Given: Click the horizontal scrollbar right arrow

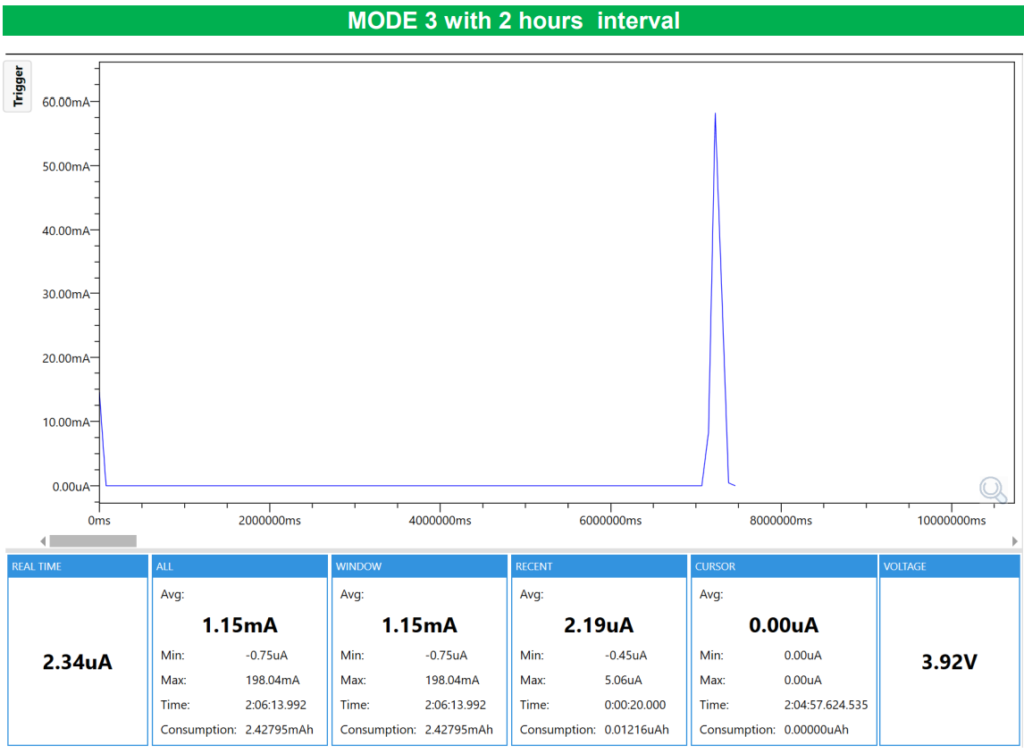Looking at the screenshot, I should (1015, 541).
